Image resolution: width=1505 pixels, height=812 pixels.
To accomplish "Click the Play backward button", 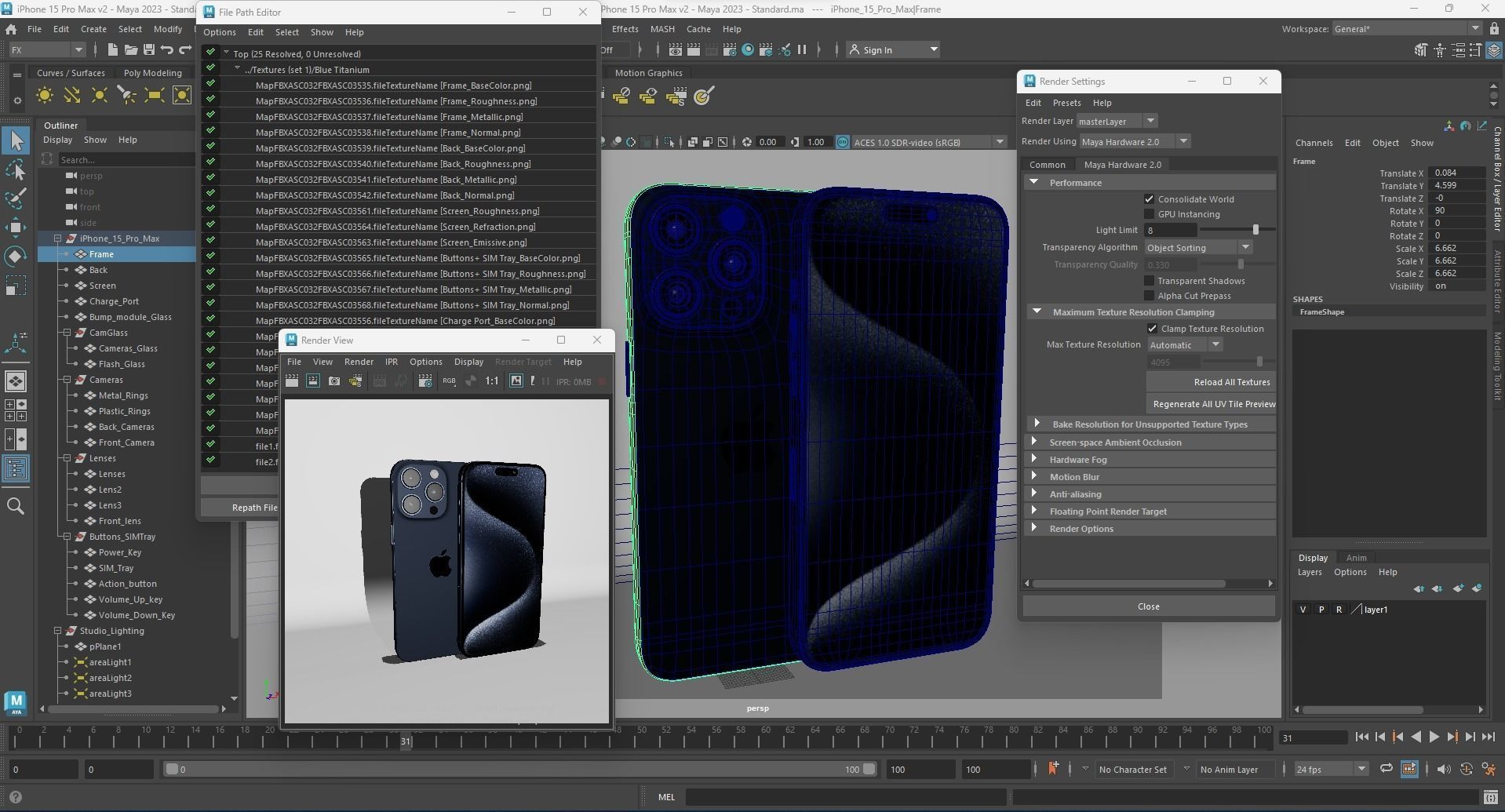I will (1416, 737).
